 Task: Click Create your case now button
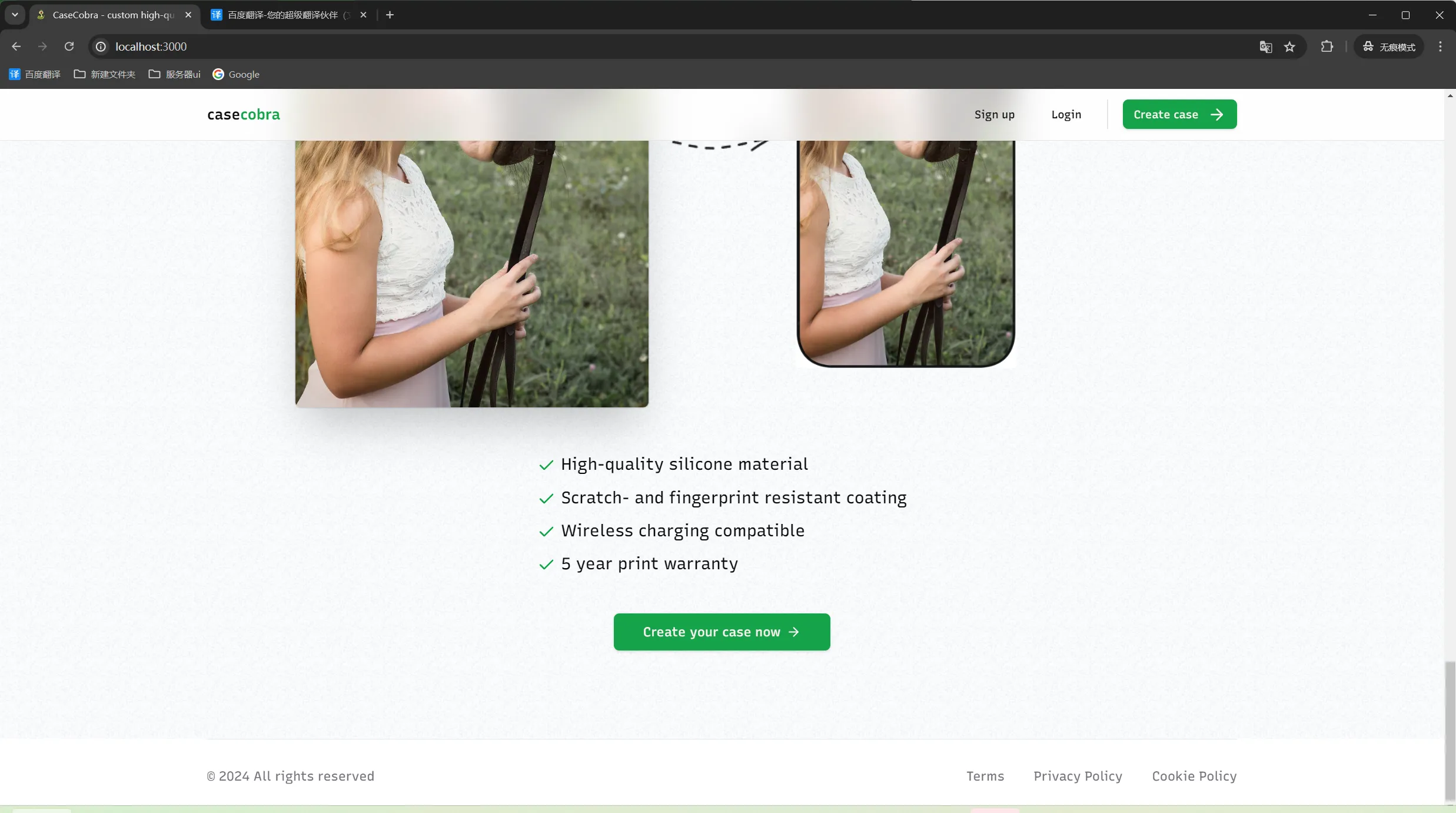(722, 632)
